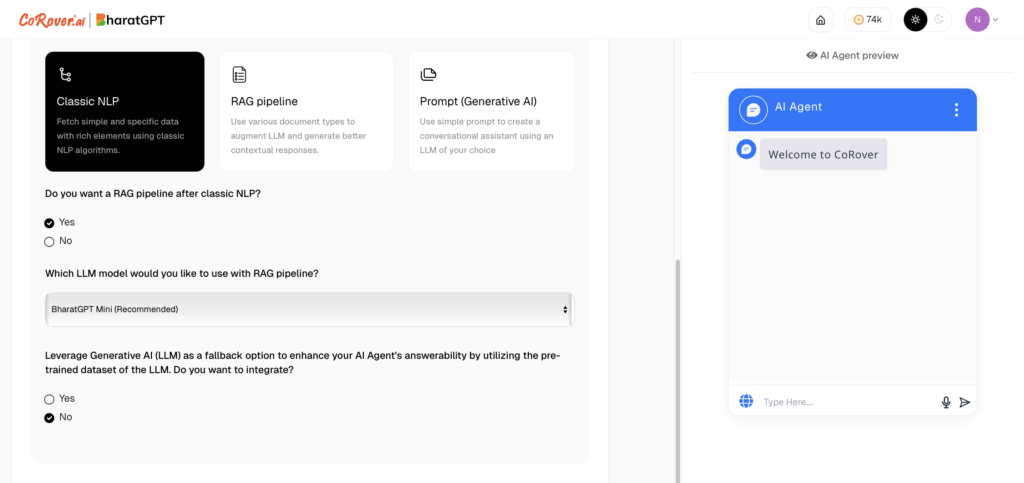Screen dimensions: 1024x483
Task: Click the AI Agent chat bubble avatar
Action: tap(752, 110)
